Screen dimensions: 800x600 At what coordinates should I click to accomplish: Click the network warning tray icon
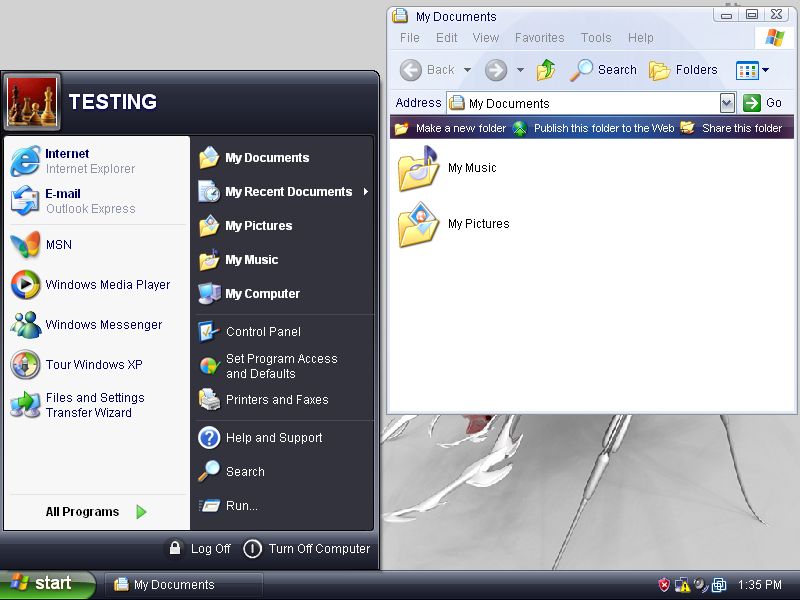point(682,585)
